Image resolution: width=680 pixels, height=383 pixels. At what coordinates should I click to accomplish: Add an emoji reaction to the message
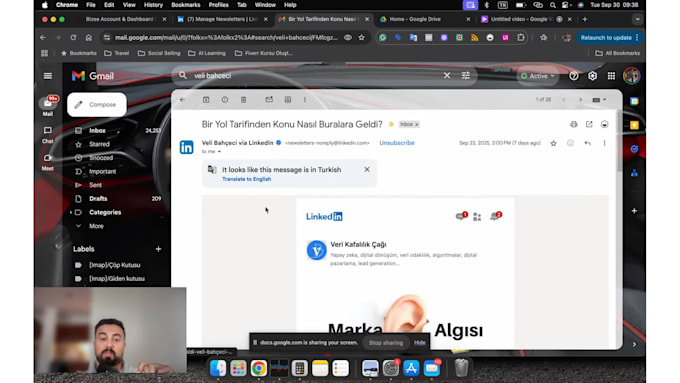click(570, 143)
